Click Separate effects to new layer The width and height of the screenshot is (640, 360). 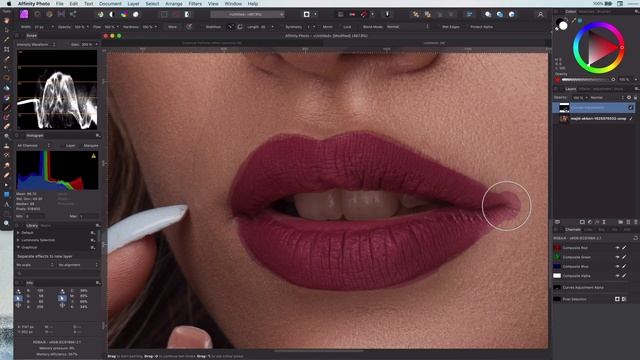pyautogui.click(x=44, y=256)
